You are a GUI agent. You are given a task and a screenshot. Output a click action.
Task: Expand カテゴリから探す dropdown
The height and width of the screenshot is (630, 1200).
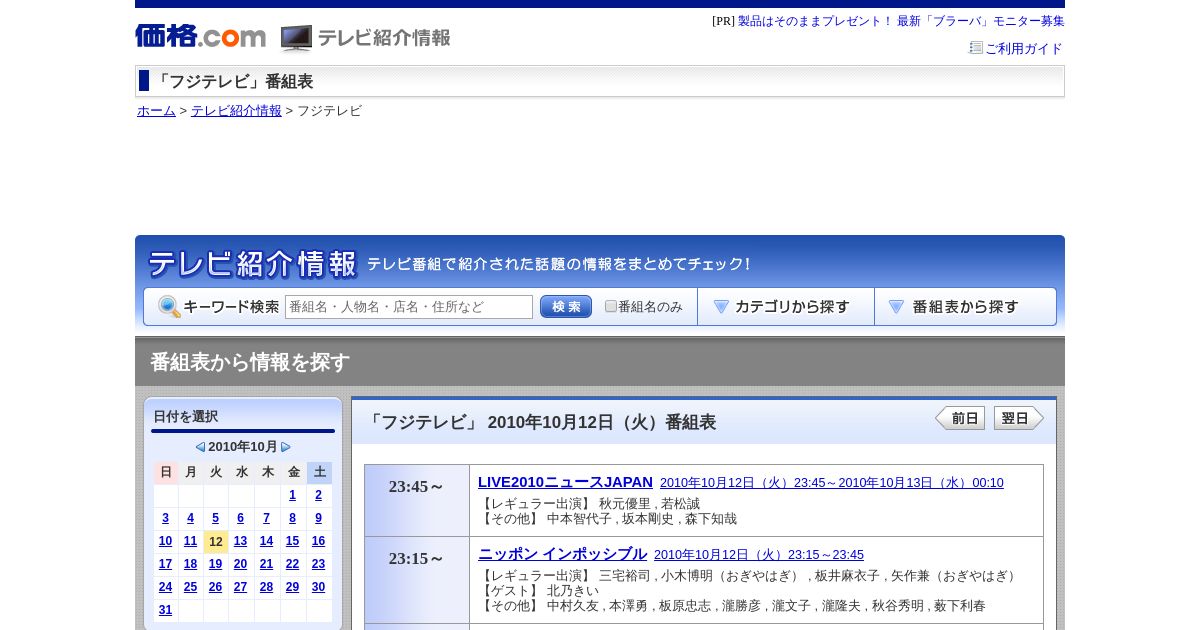786,307
